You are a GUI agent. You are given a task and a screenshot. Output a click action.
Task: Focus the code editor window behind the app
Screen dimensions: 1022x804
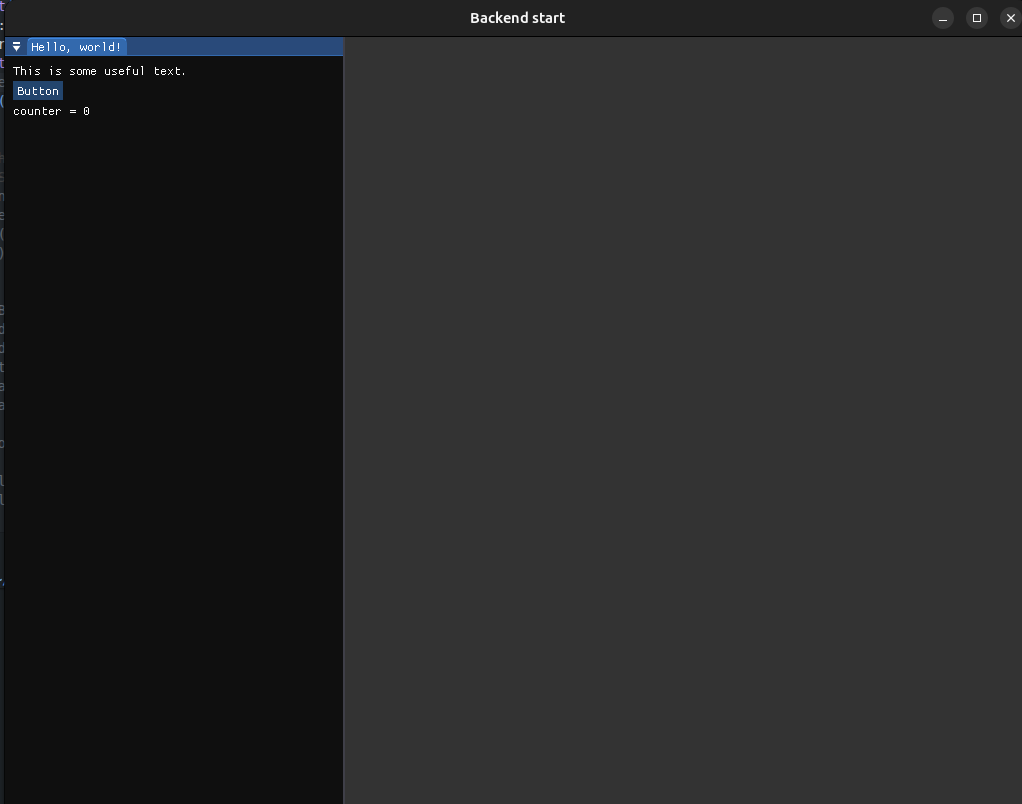pos(1,300)
